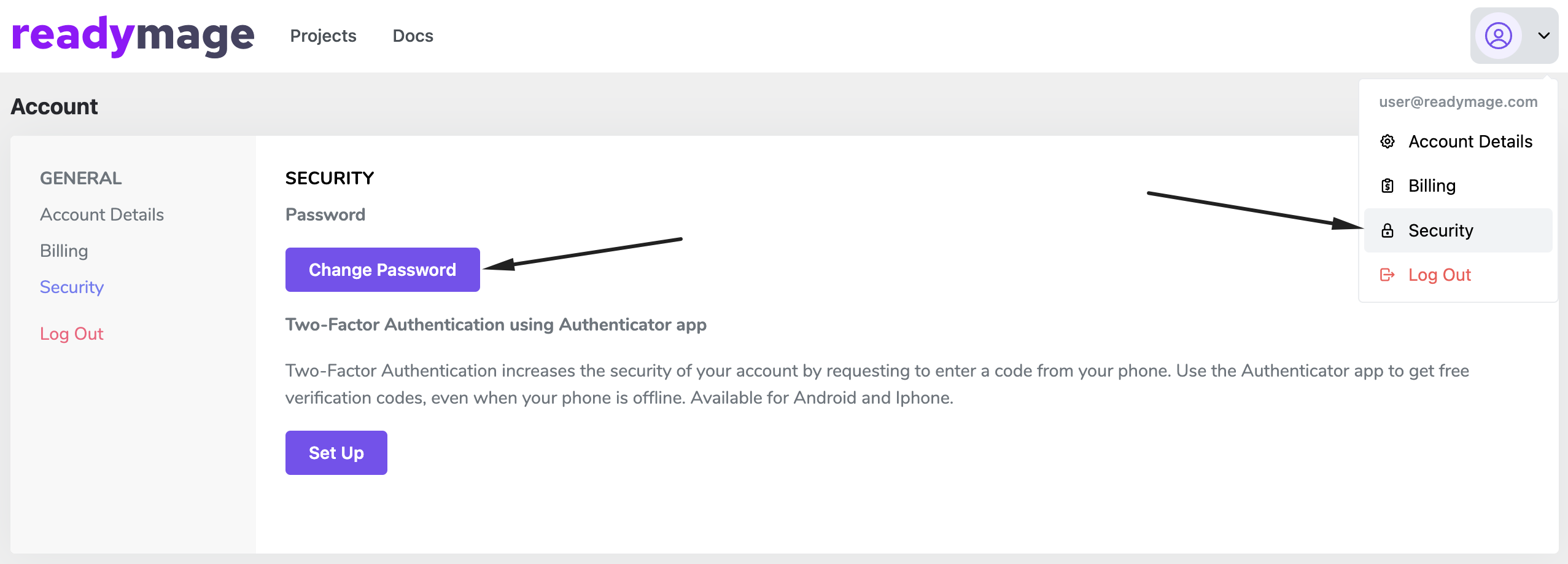The height and width of the screenshot is (564, 1568).
Task: Click the Billing receipt icon
Action: coord(1388,186)
